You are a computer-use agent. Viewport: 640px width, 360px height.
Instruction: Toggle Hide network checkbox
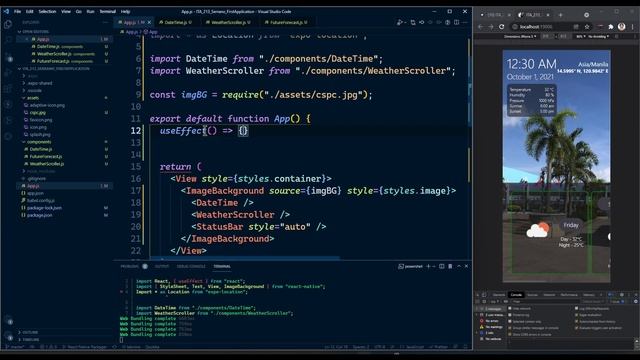(x=510, y=309)
